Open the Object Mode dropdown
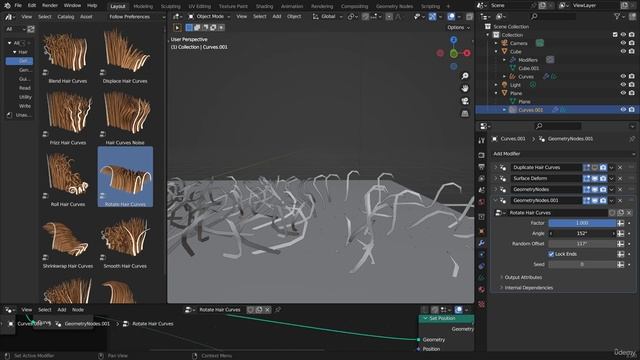 tap(209, 16)
